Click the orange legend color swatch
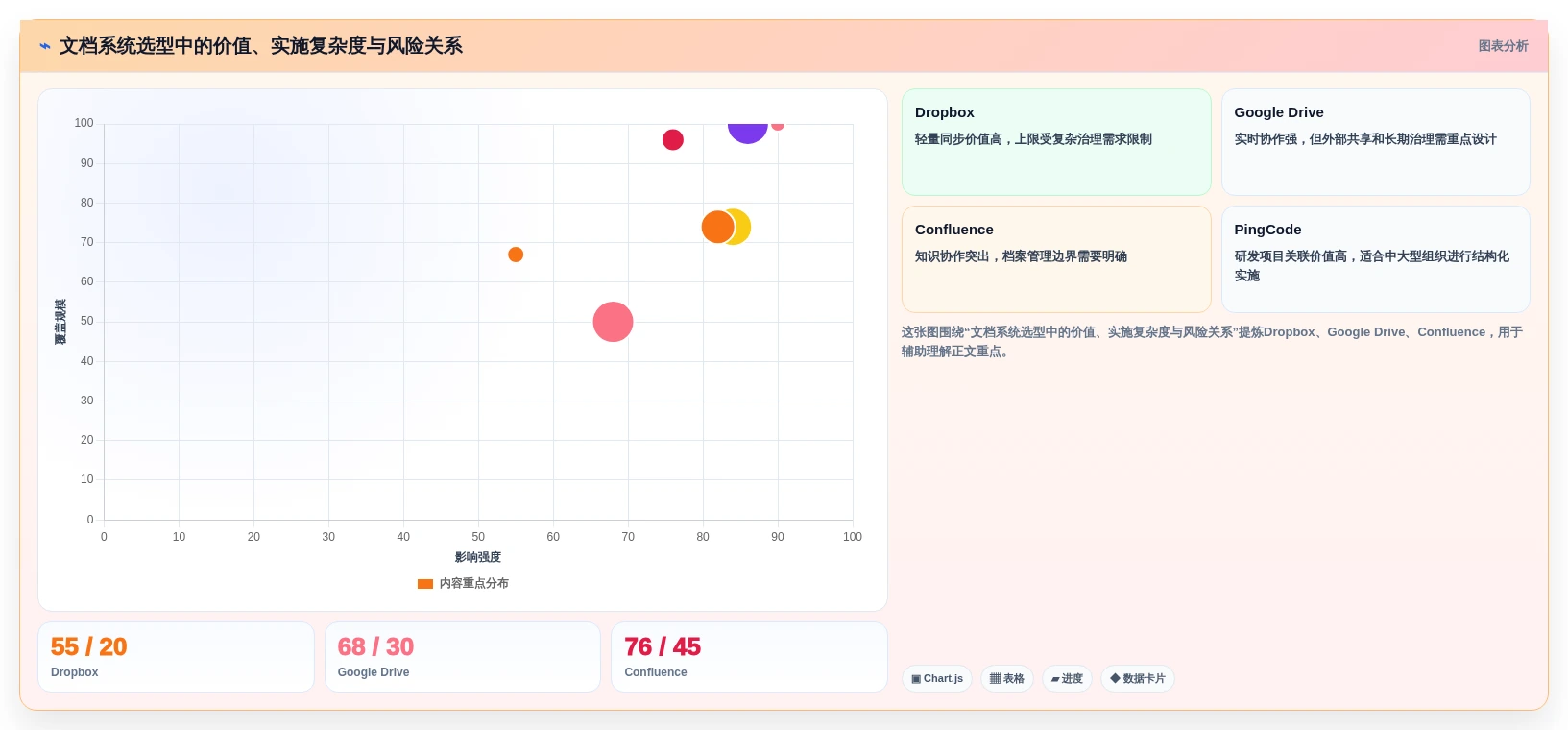This screenshot has width=1568, height=730. (x=425, y=583)
